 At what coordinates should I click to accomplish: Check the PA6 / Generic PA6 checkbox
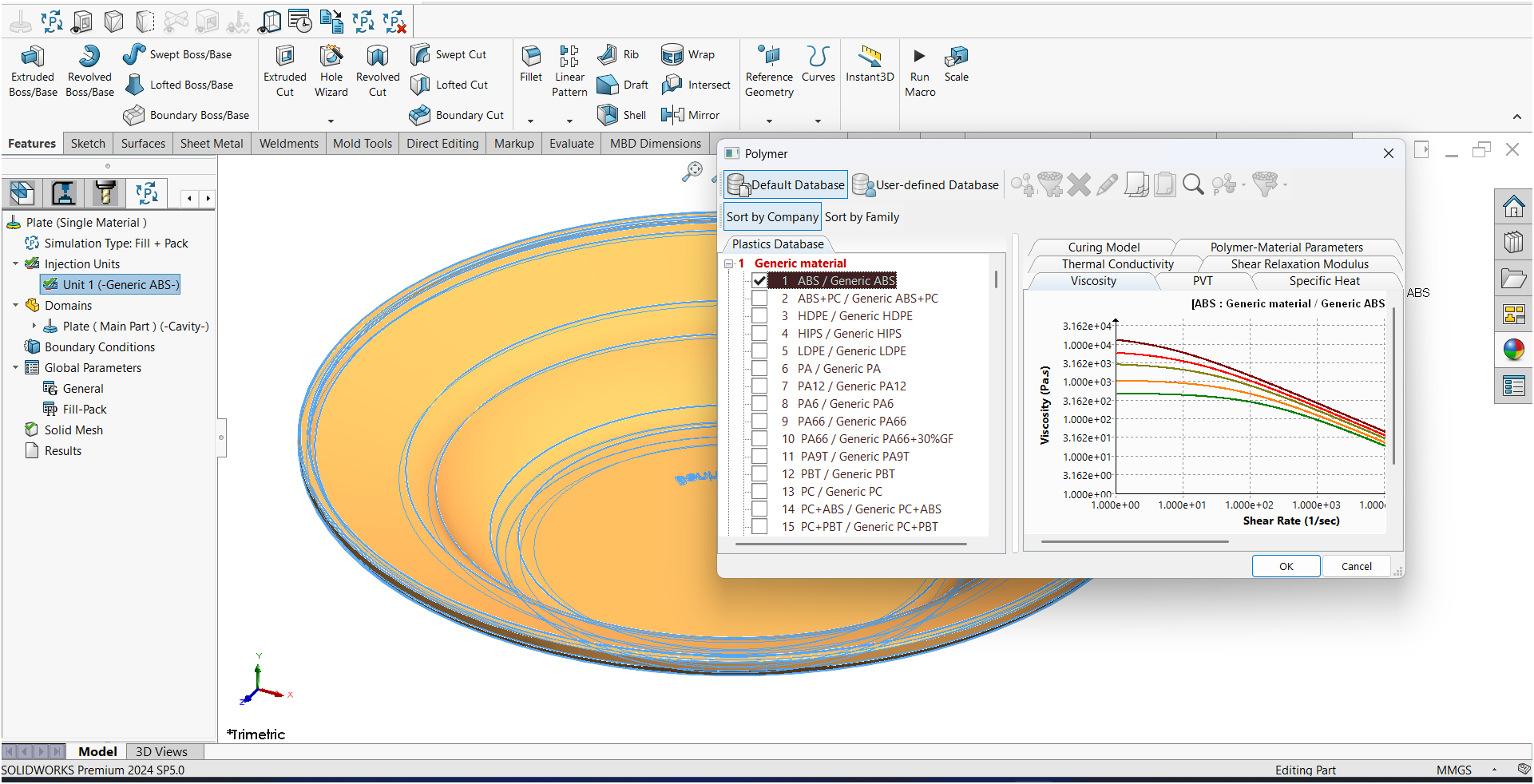(x=759, y=404)
